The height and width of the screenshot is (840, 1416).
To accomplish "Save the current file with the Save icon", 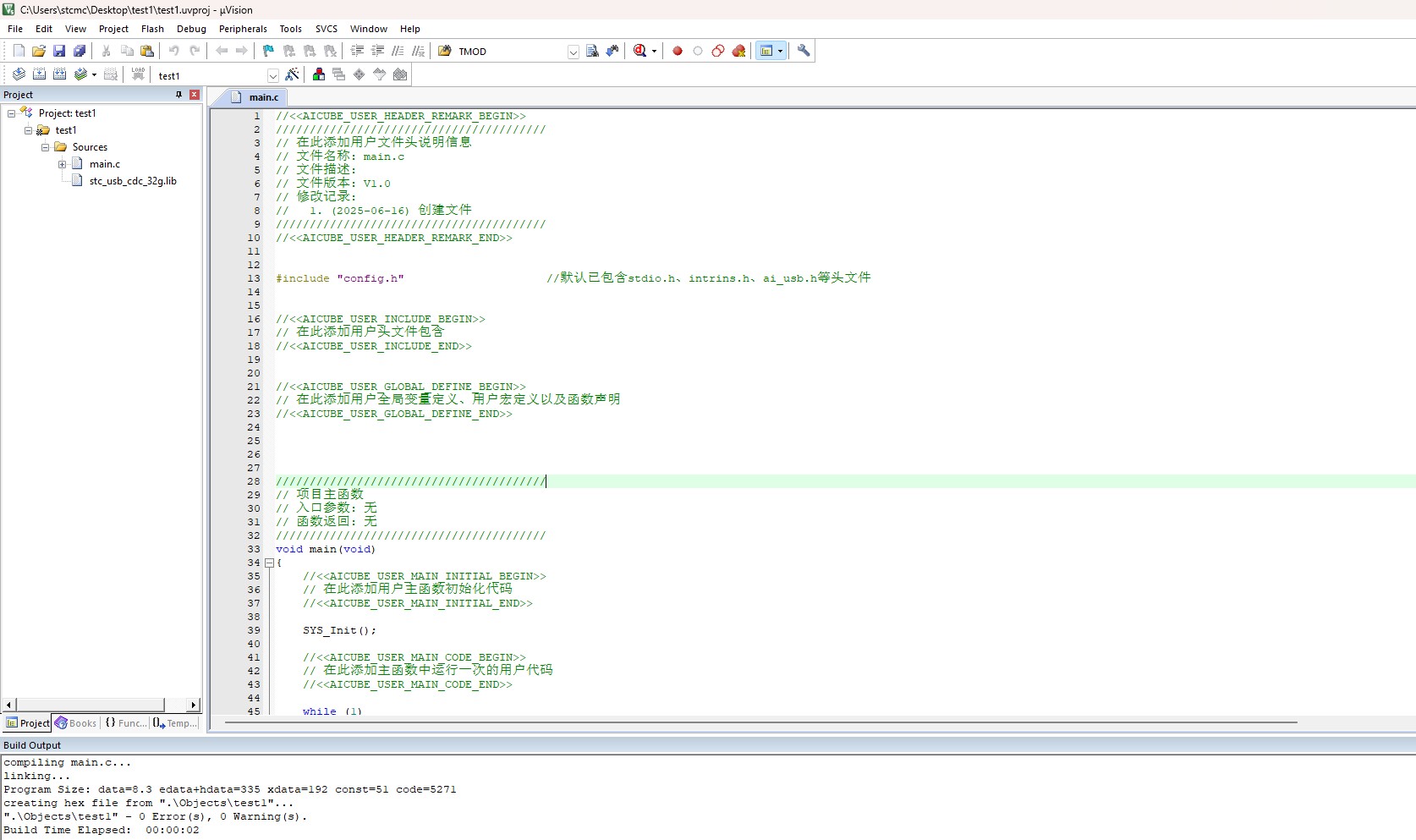I will pyautogui.click(x=59, y=51).
